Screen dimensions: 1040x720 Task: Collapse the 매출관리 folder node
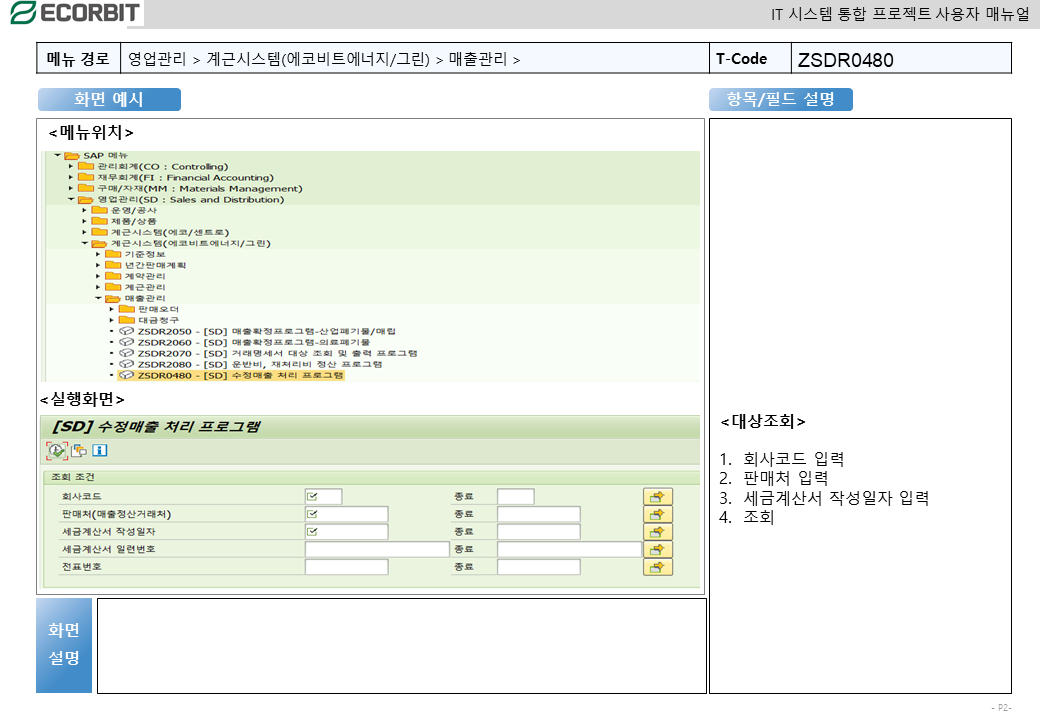98,298
